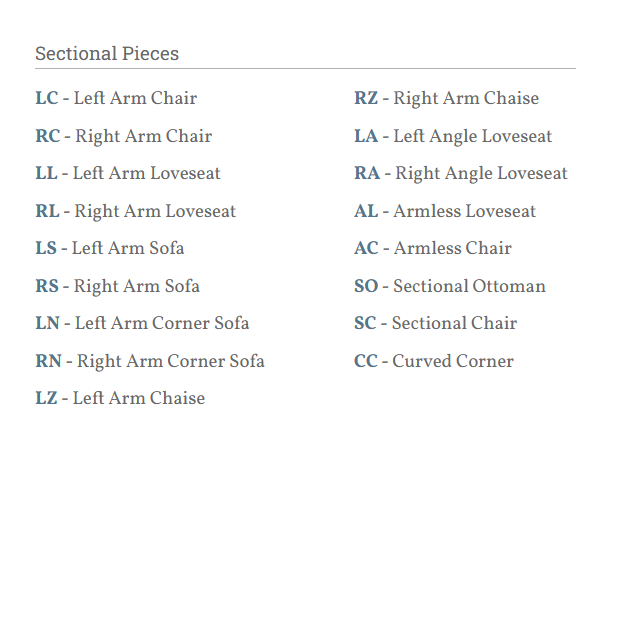Click RC - Right Arm Chair
640x641 pixels.
click(x=124, y=136)
